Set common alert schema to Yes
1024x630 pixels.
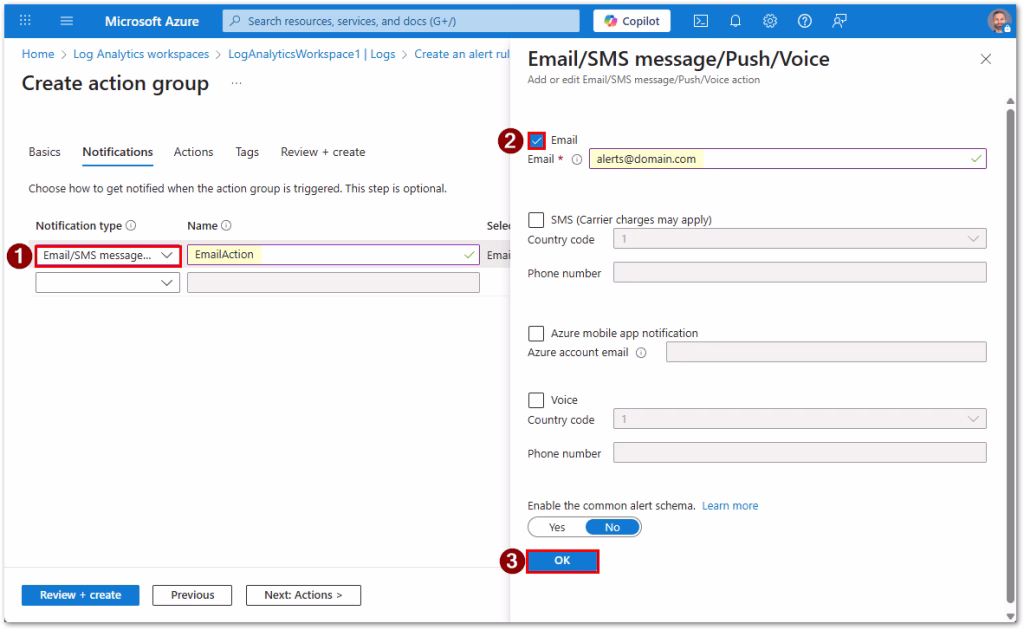coord(557,527)
